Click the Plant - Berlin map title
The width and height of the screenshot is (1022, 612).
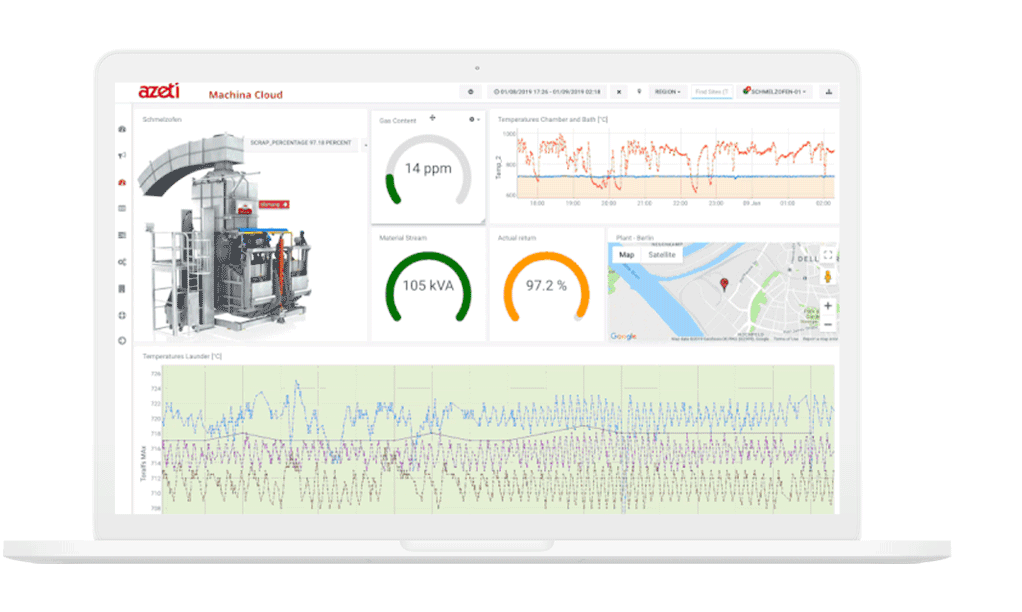[x=635, y=238]
